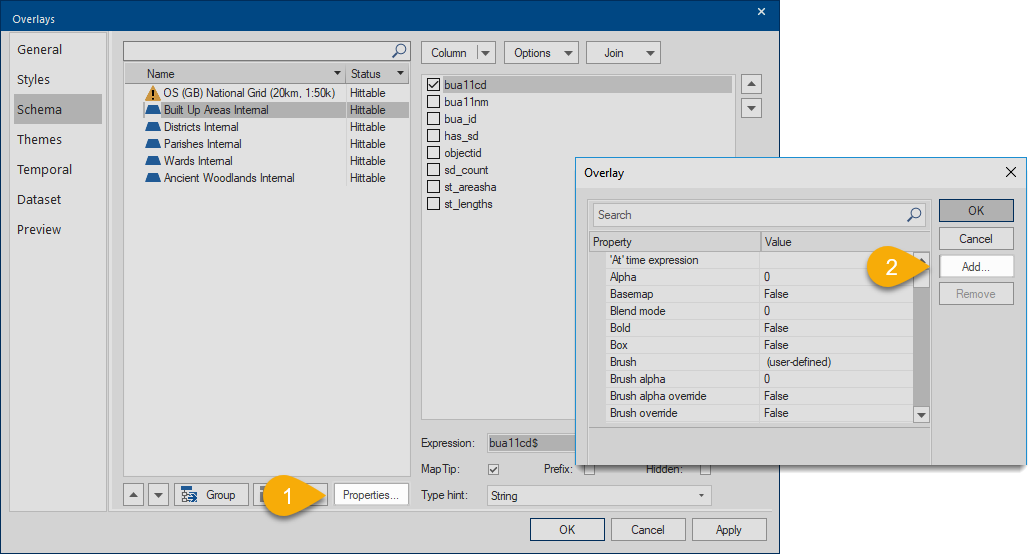Click the Ancient Woodlands Internal layer icon
Viewport: 1035px width, 554px height.
coord(153,178)
